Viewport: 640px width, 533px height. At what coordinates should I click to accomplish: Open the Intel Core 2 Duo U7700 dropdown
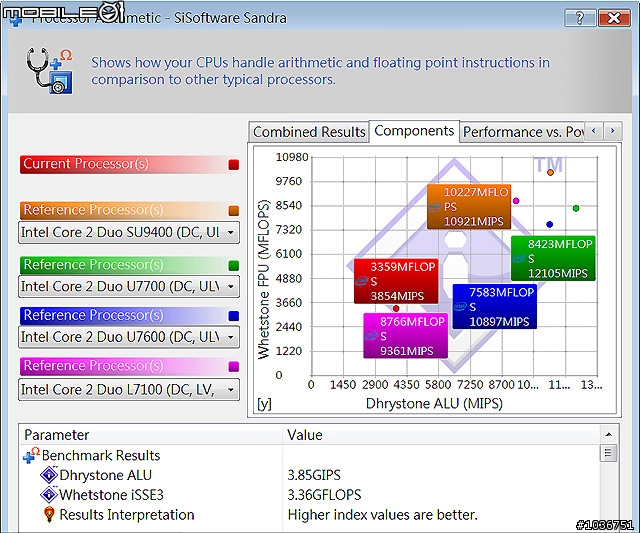[129, 286]
